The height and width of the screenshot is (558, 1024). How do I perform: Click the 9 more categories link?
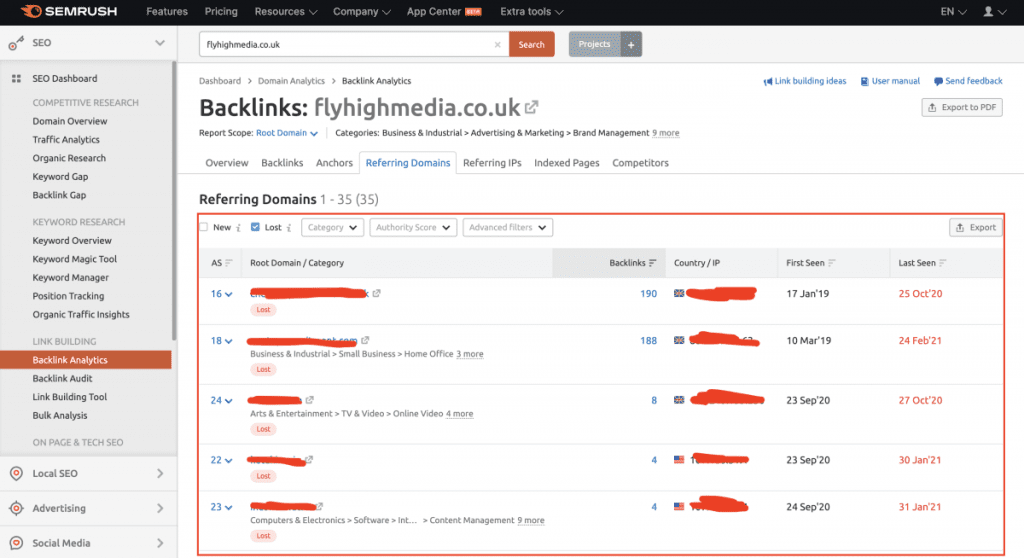click(665, 133)
